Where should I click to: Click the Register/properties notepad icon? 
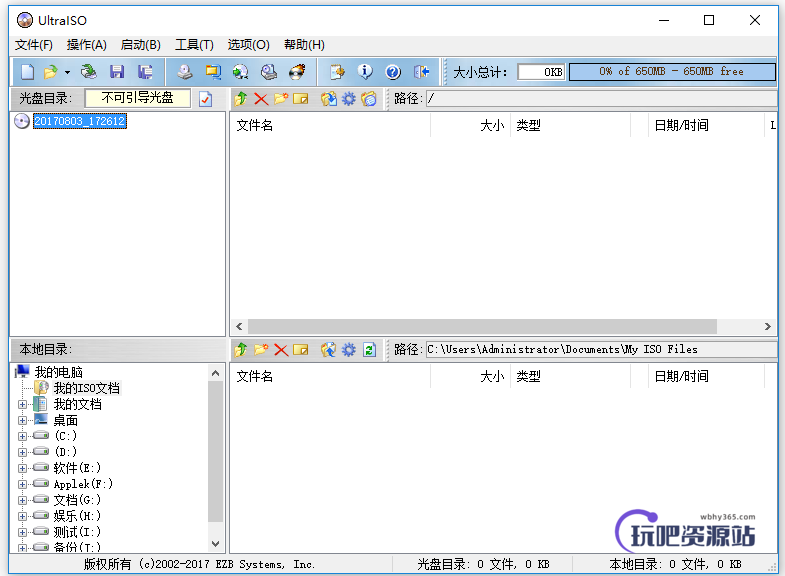pyautogui.click(x=337, y=72)
